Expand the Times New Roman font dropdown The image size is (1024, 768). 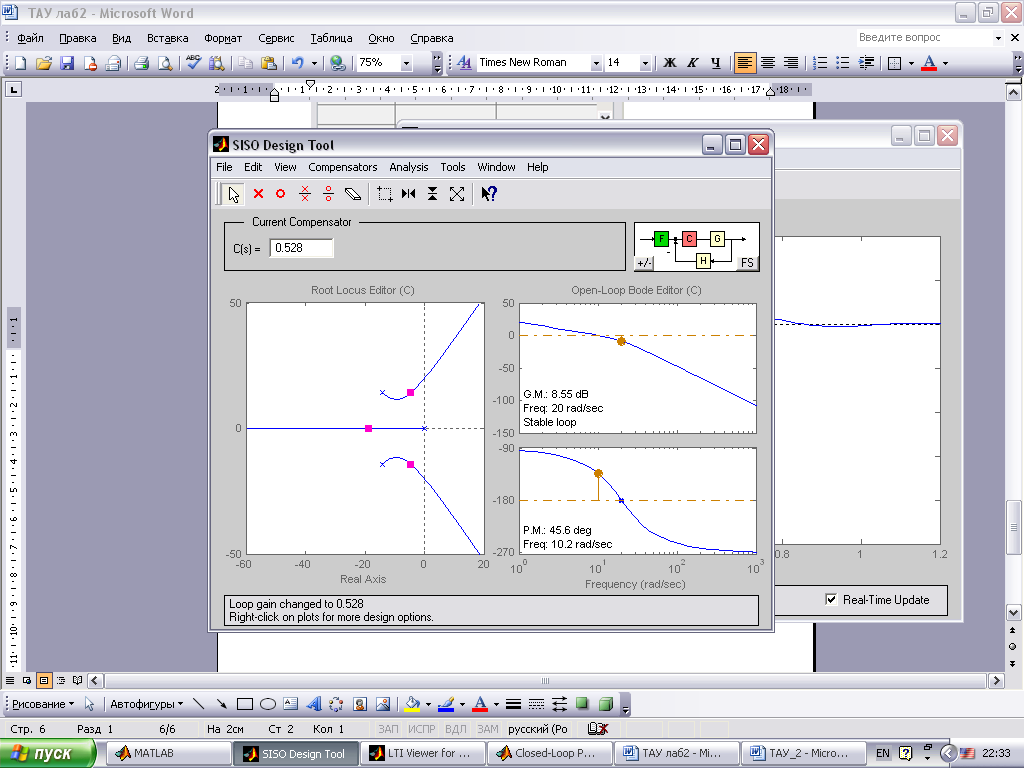pyautogui.click(x=596, y=63)
